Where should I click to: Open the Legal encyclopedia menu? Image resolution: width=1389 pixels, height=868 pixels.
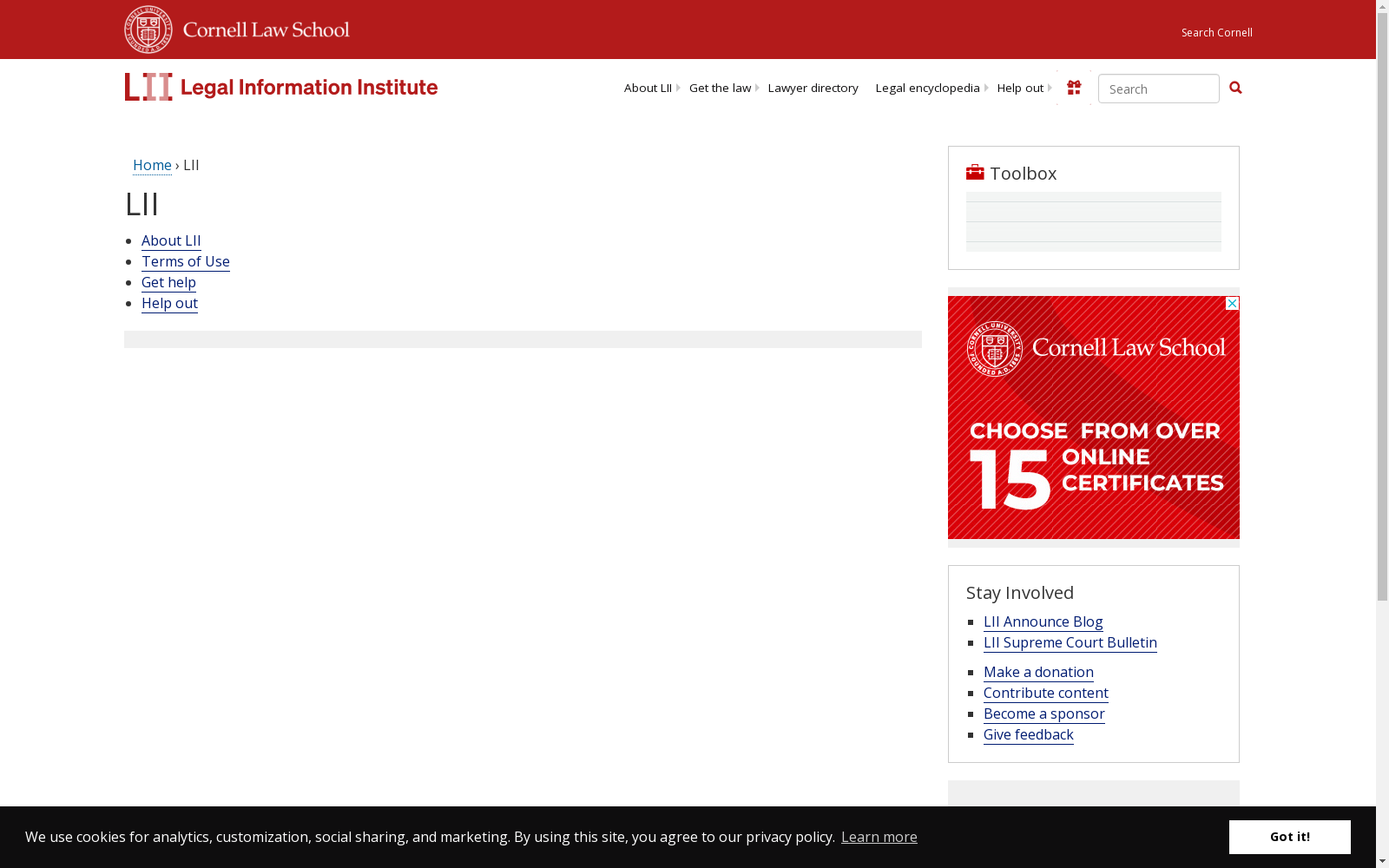pos(927,88)
